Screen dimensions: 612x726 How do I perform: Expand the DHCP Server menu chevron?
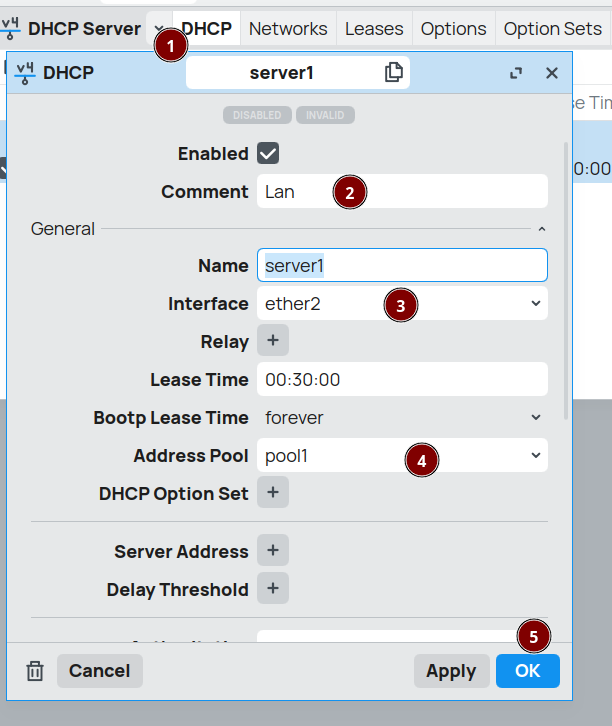(157, 28)
